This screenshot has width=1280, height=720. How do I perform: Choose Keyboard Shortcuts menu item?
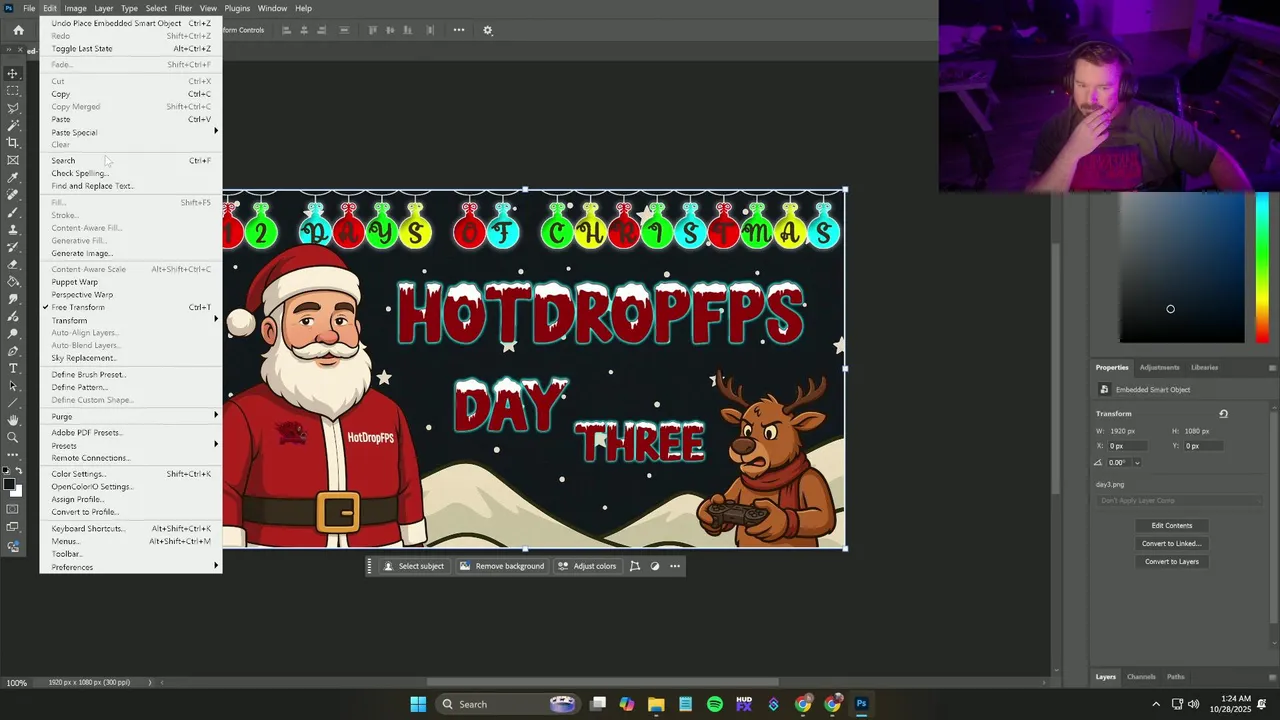130,528
